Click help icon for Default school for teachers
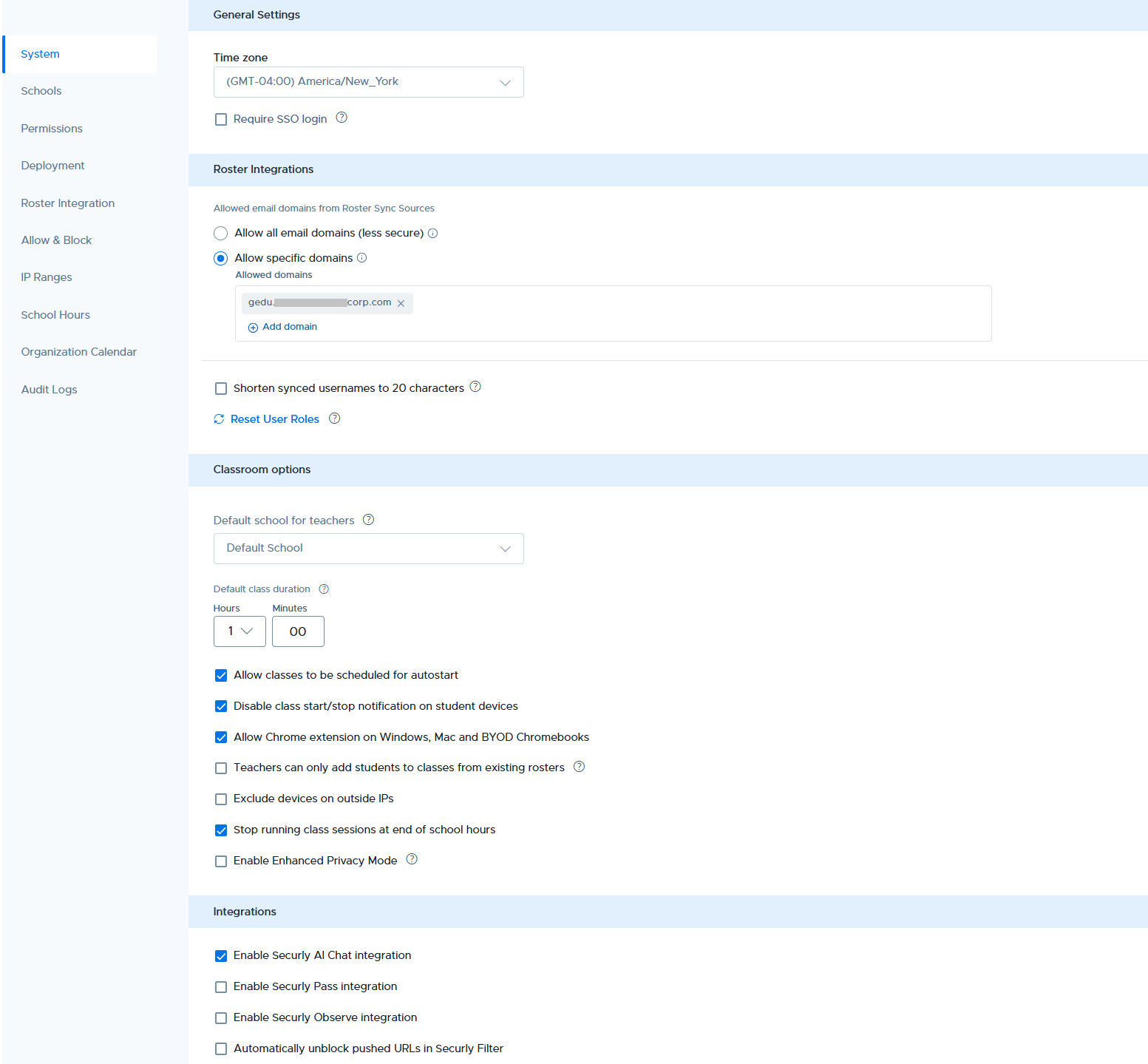Viewport: 1148px width, 1064px height. [x=368, y=520]
